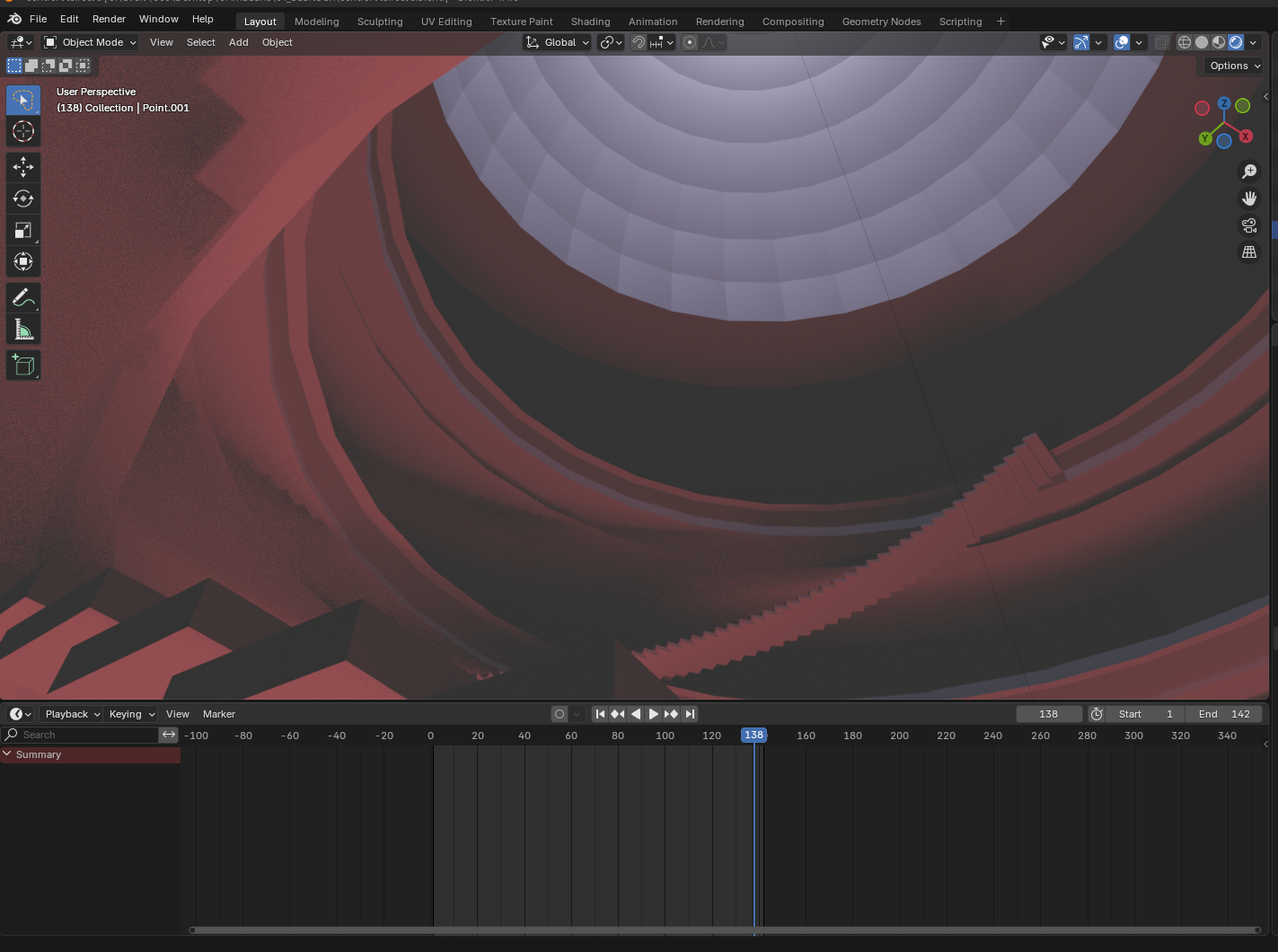Screen dimensions: 1278x952
Task: Set selection mode to subtract
Action: point(48,66)
